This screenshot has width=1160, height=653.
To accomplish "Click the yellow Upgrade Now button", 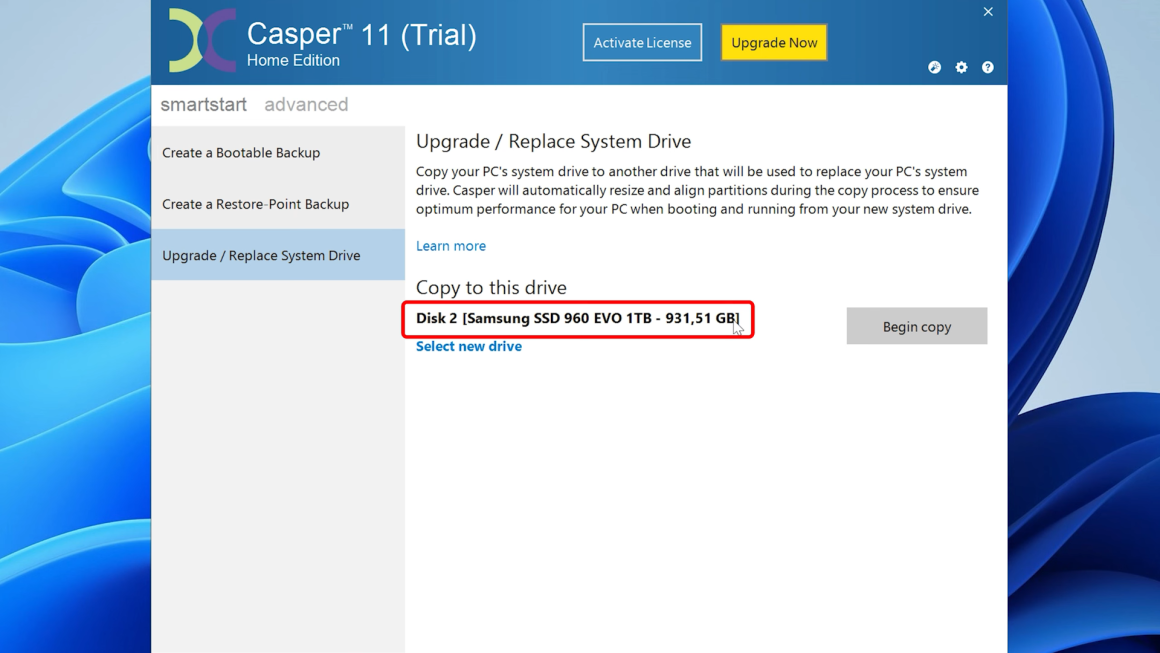I will click(x=774, y=42).
